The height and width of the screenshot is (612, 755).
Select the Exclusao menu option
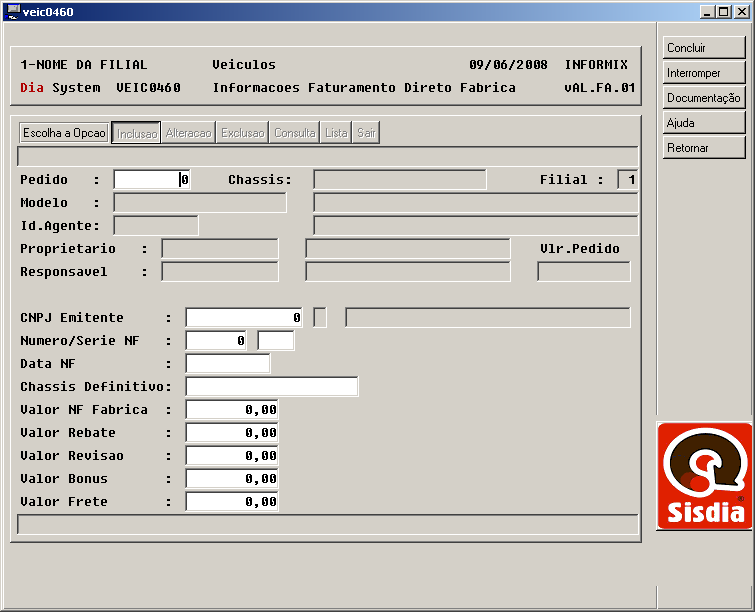coord(243,133)
